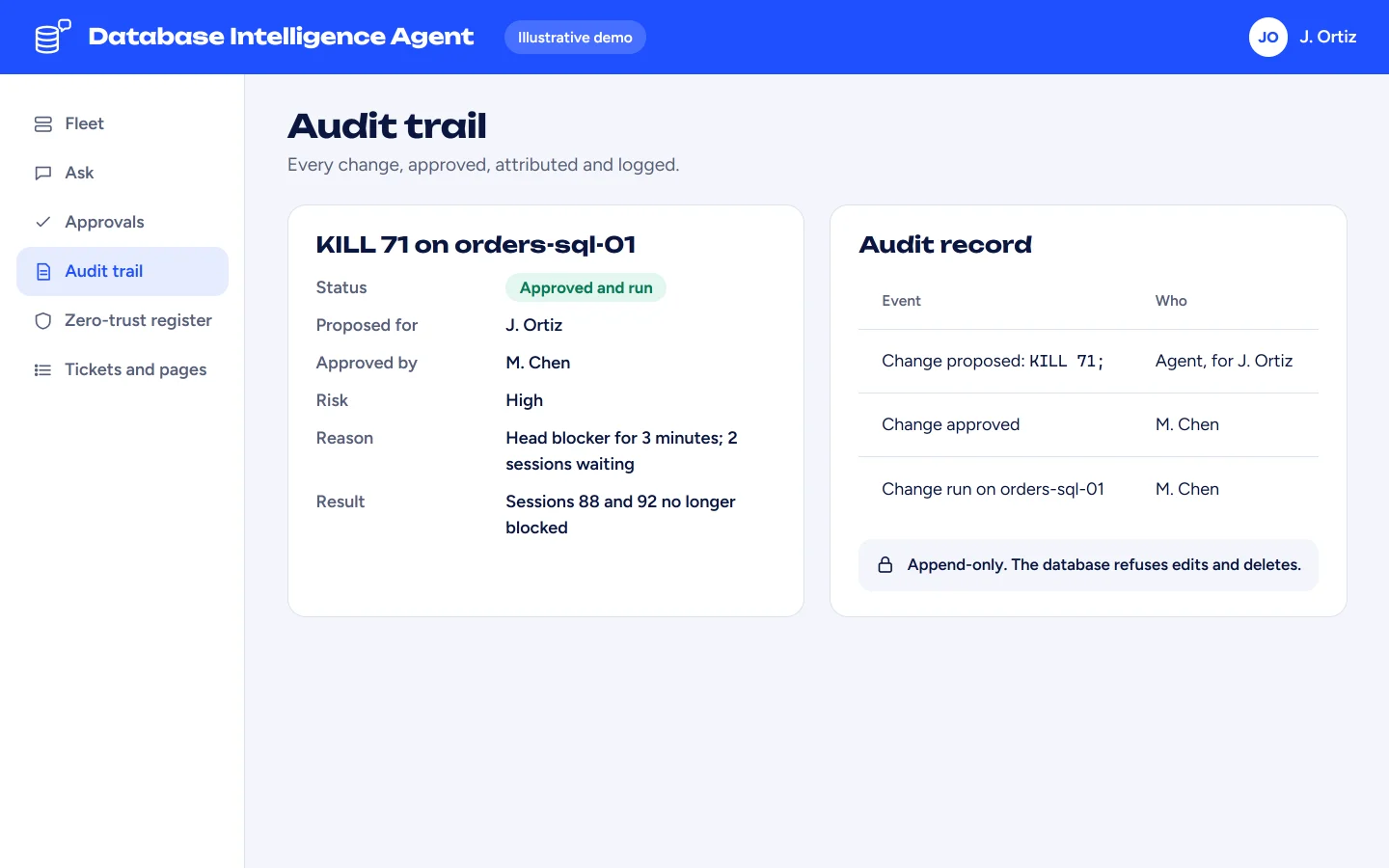Click the Zero-trust register shield icon
Image resolution: width=1389 pixels, height=868 pixels.
coord(43,321)
